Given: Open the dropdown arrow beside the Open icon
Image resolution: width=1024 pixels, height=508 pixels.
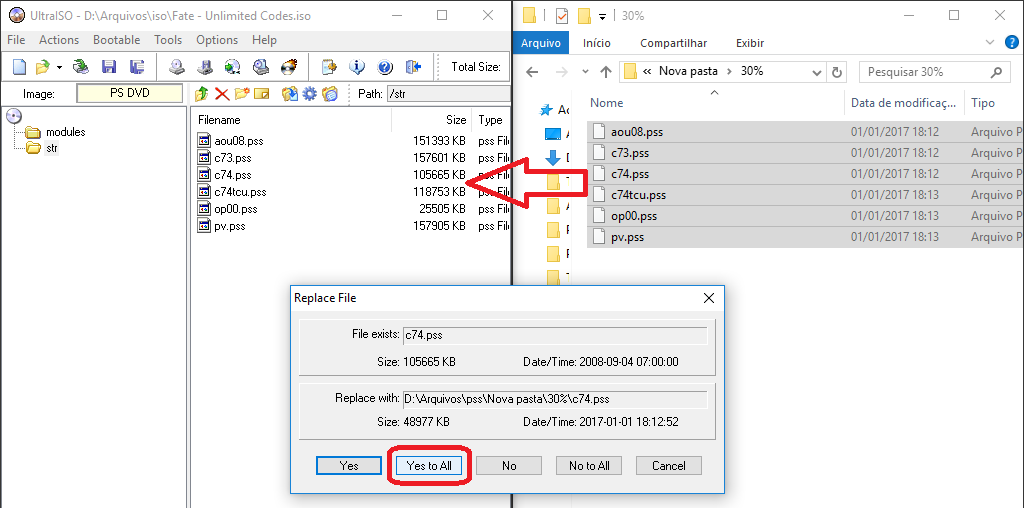Looking at the screenshot, I should click(x=59, y=68).
